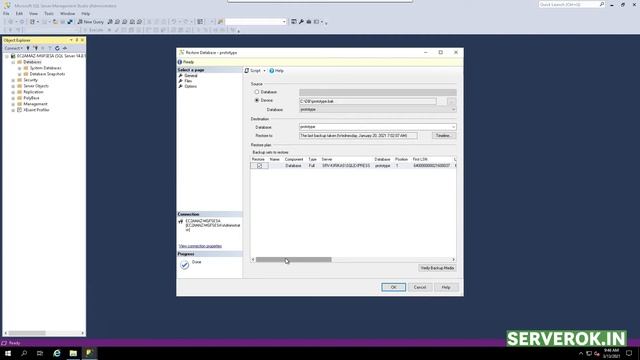Open the source Database dropdown under Device
Image resolution: width=640 pixels, height=360 pixels.
[453, 109]
